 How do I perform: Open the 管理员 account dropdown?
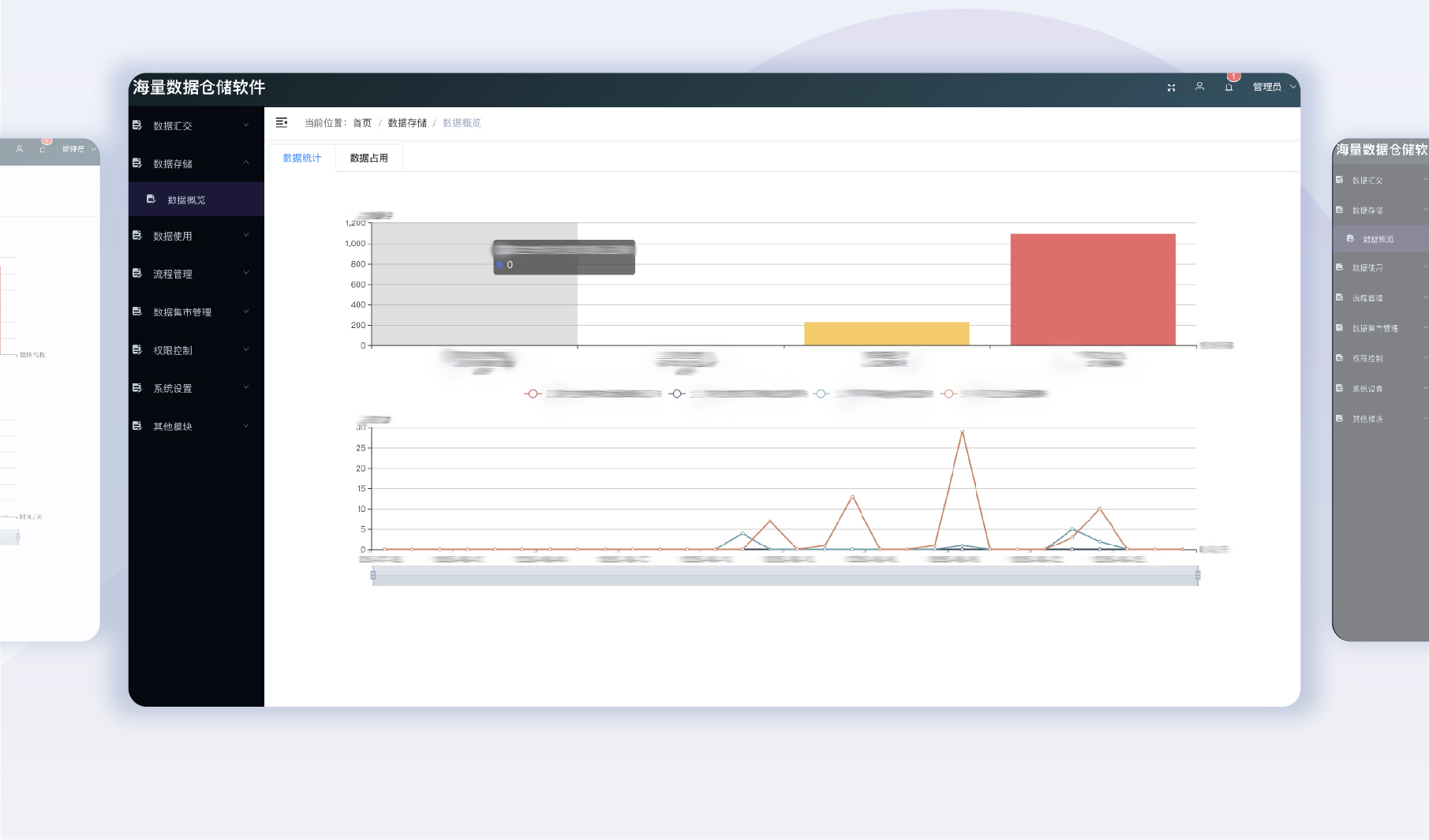tap(1273, 88)
